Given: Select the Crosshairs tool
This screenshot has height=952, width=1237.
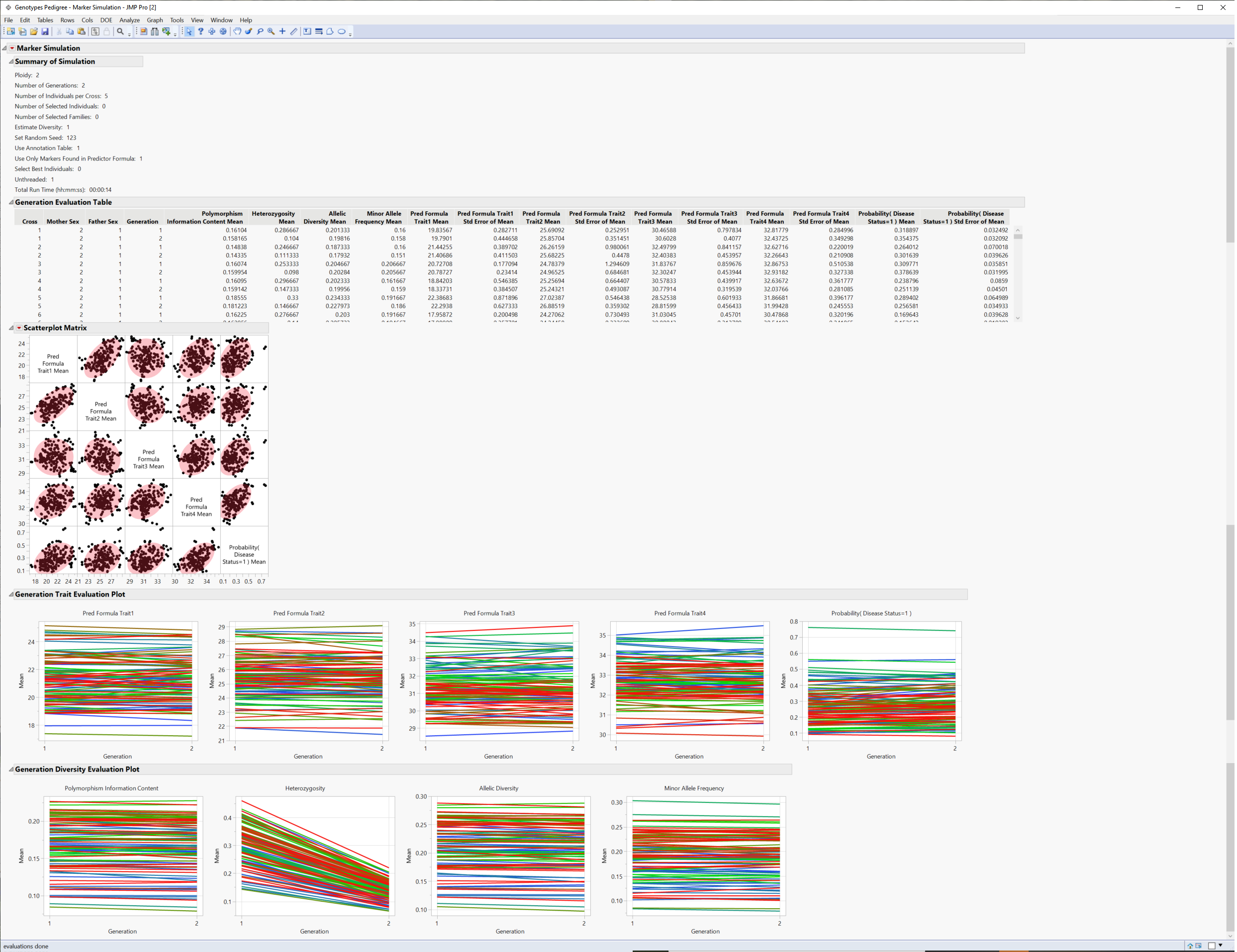Looking at the screenshot, I should pyautogui.click(x=282, y=32).
